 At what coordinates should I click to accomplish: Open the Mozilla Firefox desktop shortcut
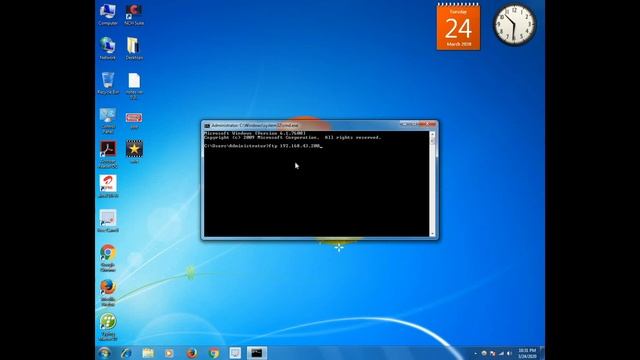(108, 292)
